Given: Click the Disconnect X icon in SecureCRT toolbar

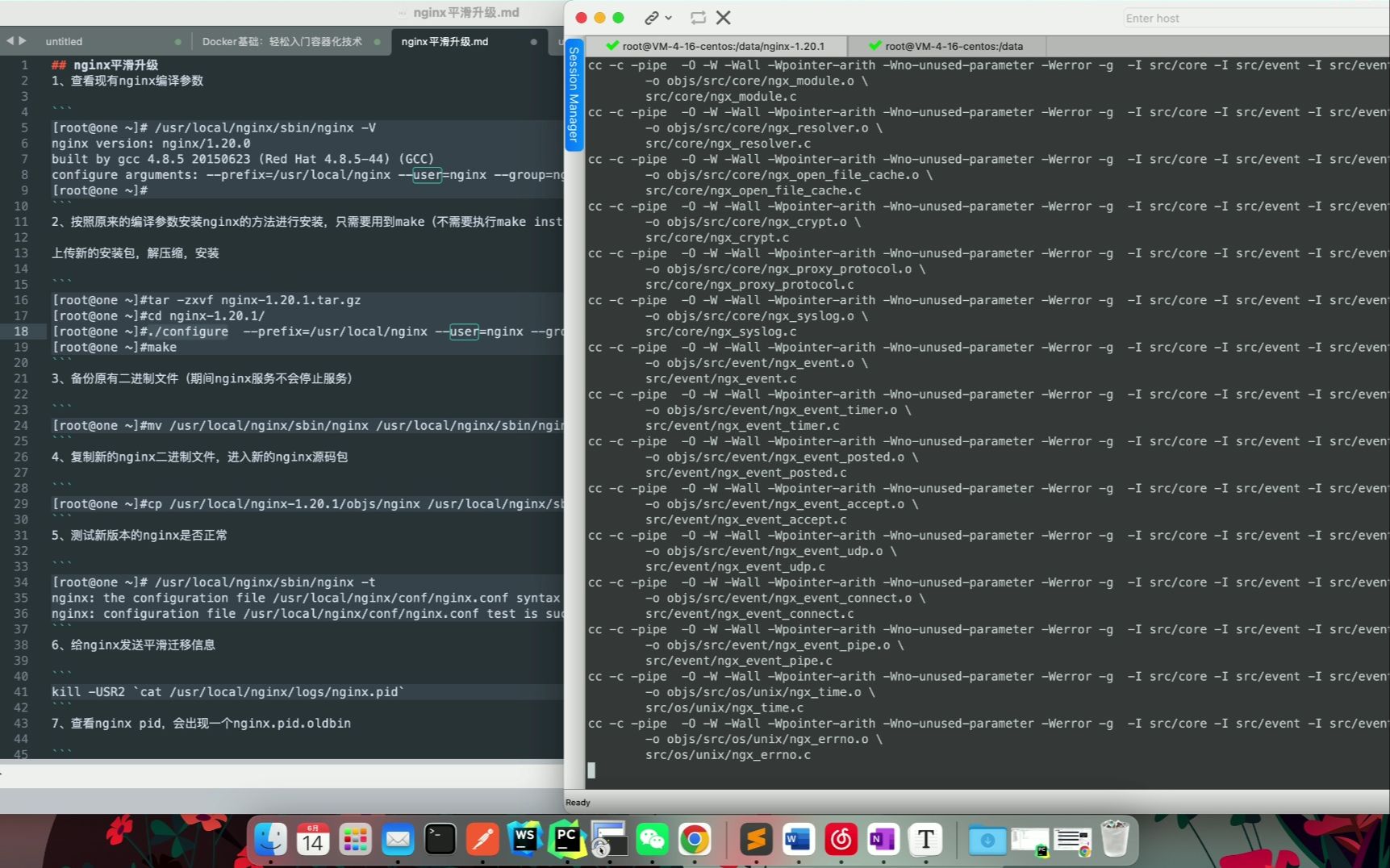Looking at the screenshot, I should pyautogui.click(x=724, y=18).
